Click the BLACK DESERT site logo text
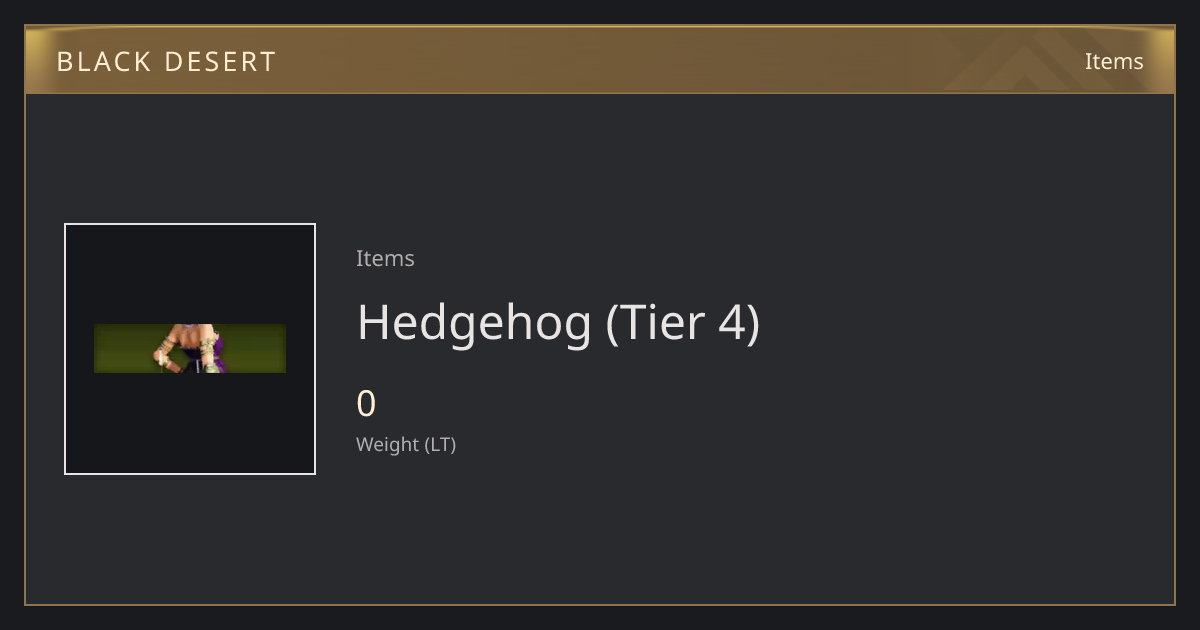This screenshot has width=1200, height=630. click(x=166, y=62)
